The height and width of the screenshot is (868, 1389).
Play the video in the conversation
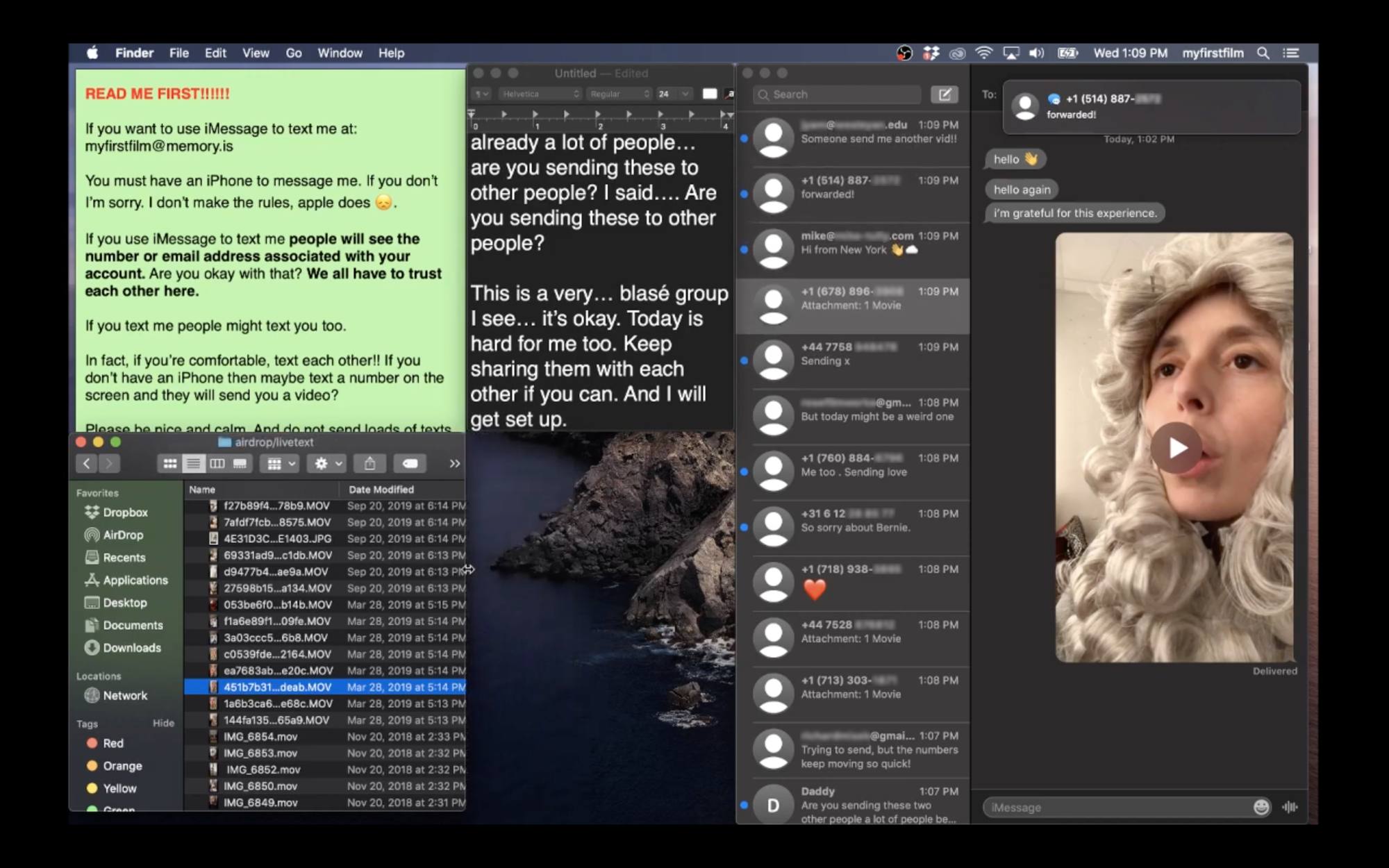(1176, 448)
